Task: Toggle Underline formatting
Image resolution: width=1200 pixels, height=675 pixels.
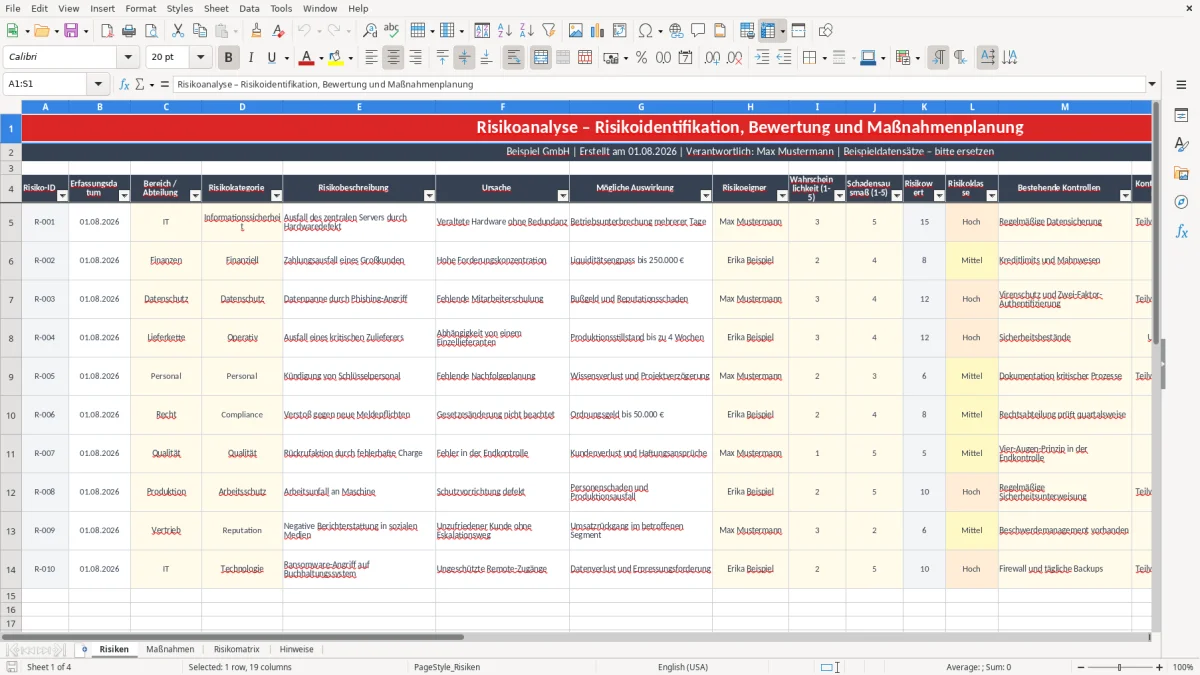Action: tap(272, 58)
